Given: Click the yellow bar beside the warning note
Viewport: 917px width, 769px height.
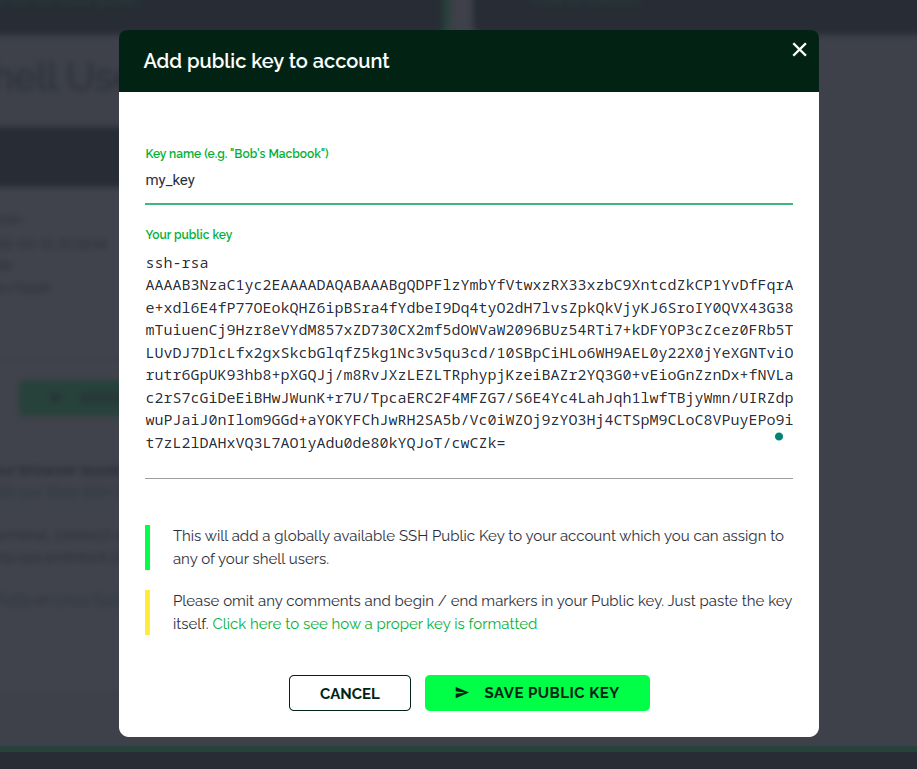Looking at the screenshot, I should click(147, 612).
